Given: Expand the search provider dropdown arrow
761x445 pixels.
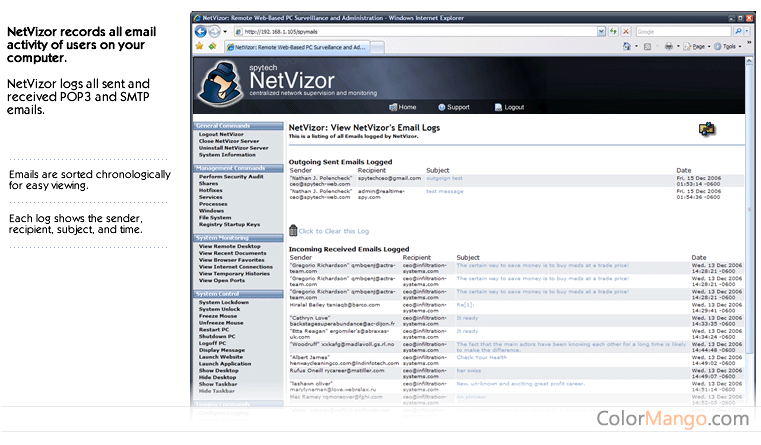Looking at the screenshot, I should tap(747, 32).
